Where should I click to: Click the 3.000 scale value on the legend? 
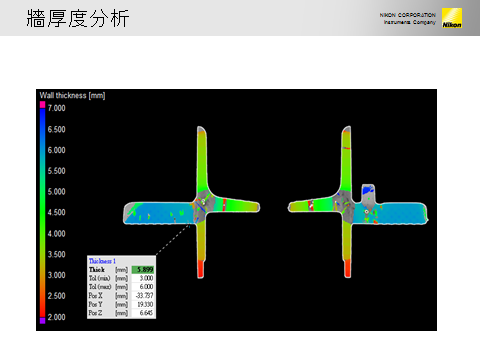pos(56,275)
